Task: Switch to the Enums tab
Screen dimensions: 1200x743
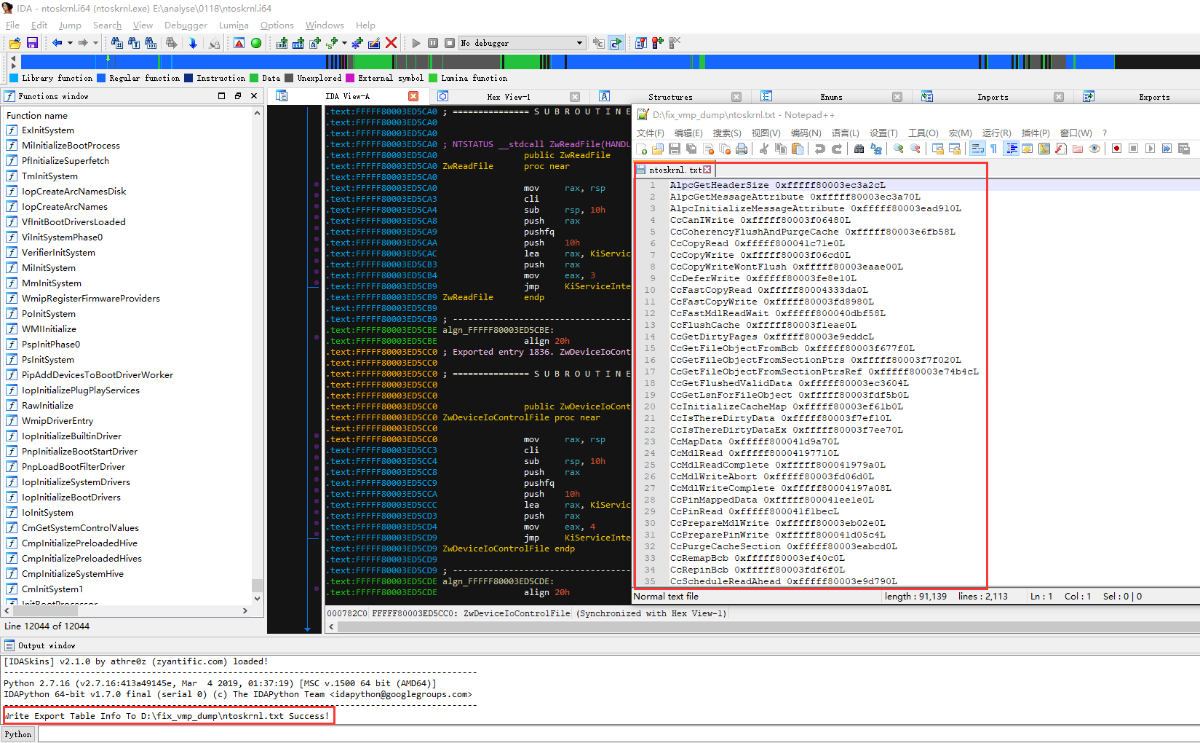Action: [x=831, y=97]
